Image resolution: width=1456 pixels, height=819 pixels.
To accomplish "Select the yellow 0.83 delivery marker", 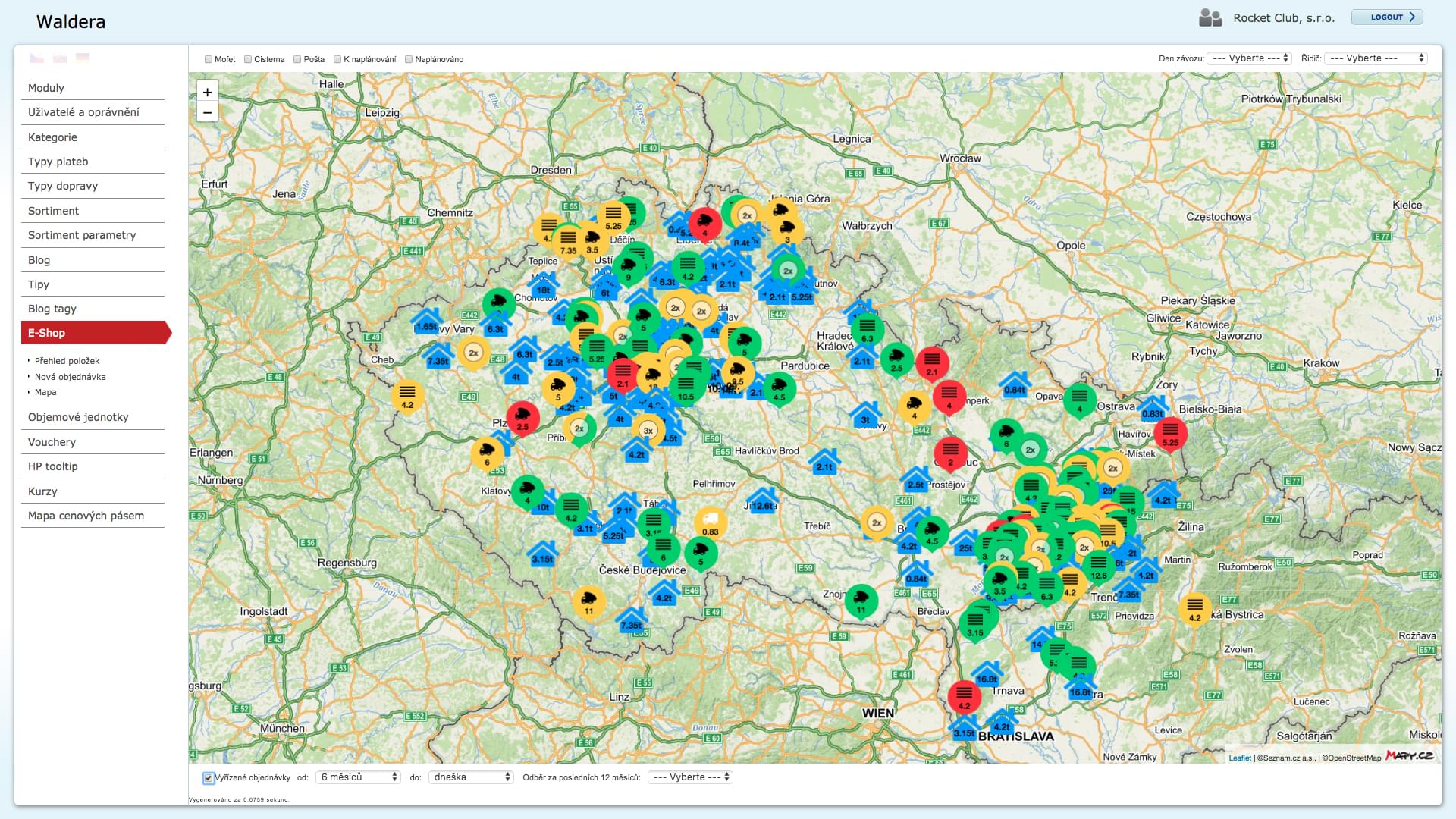I will pyautogui.click(x=710, y=522).
